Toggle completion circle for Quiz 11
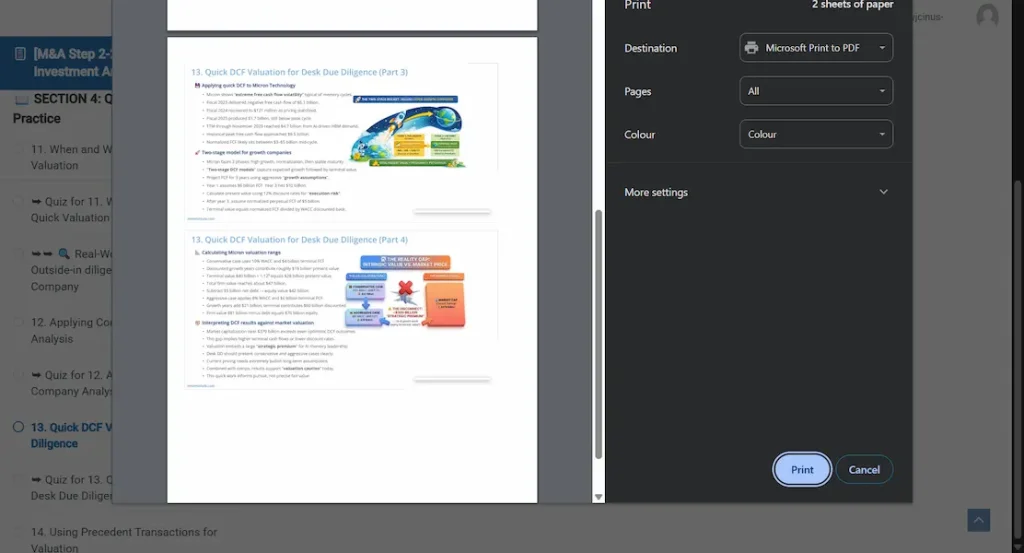The width and height of the screenshot is (1024, 553). click(17, 201)
